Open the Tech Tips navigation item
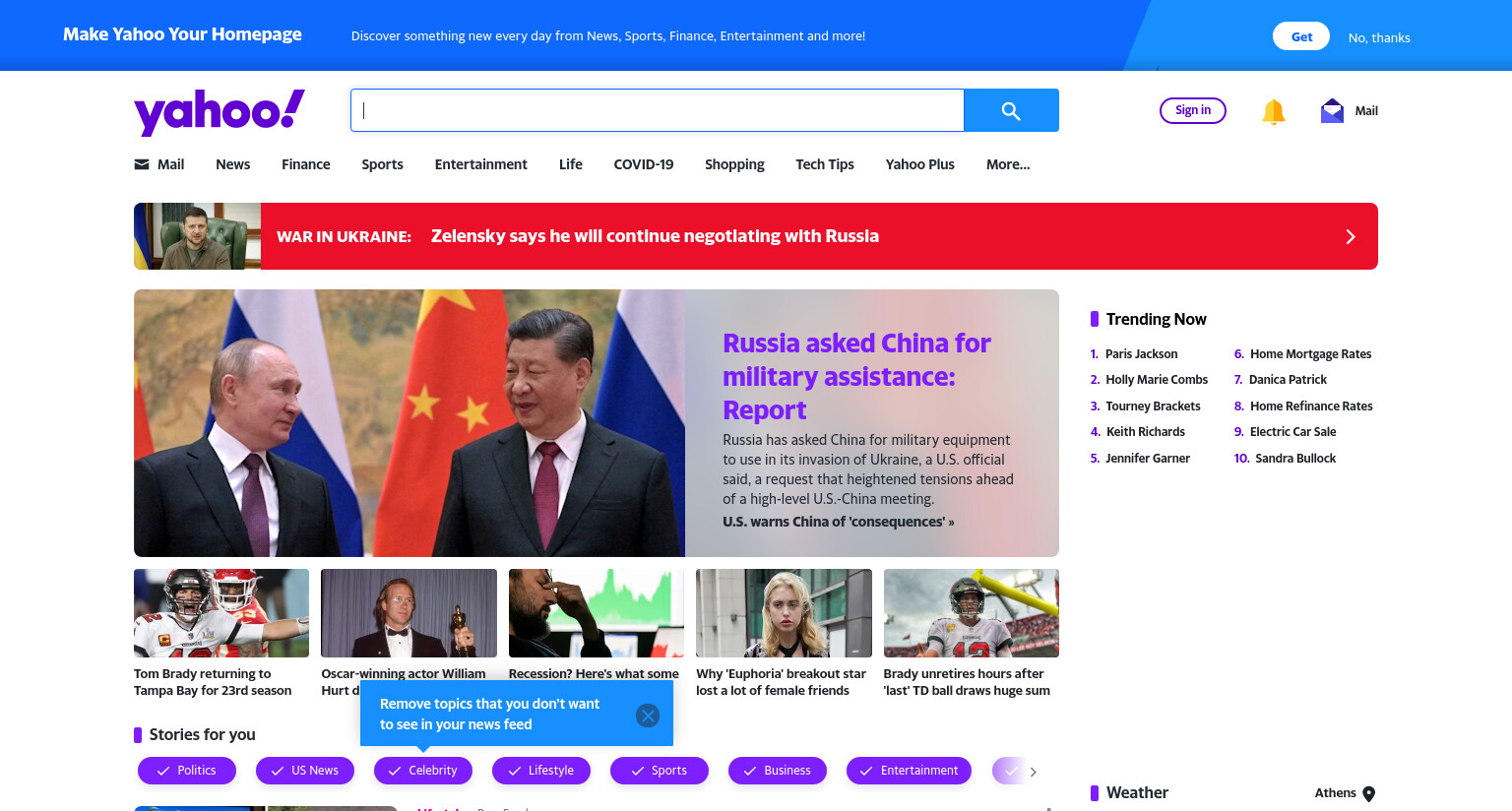The width and height of the screenshot is (1512, 811). (x=825, y=164)
